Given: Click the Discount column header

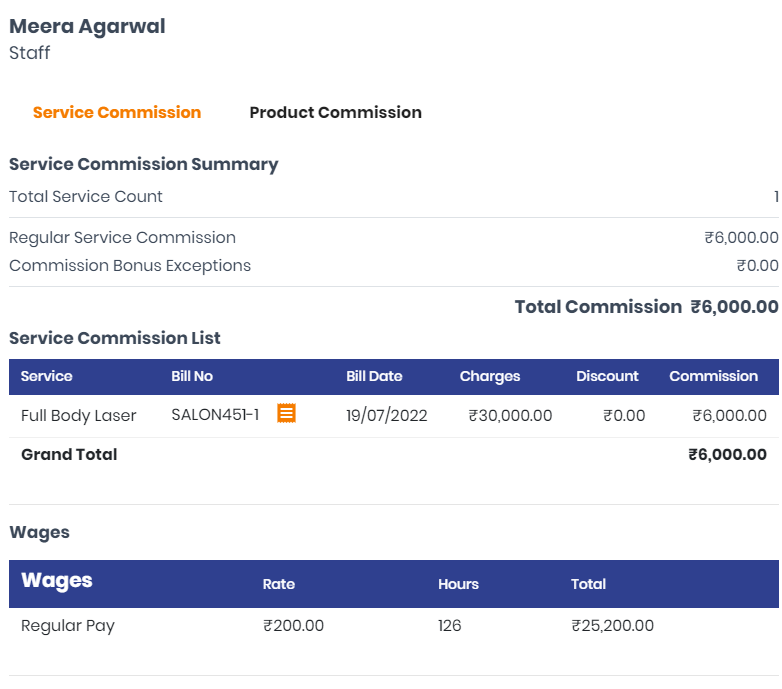Looking at the screenshot, I should coord(607,376).
